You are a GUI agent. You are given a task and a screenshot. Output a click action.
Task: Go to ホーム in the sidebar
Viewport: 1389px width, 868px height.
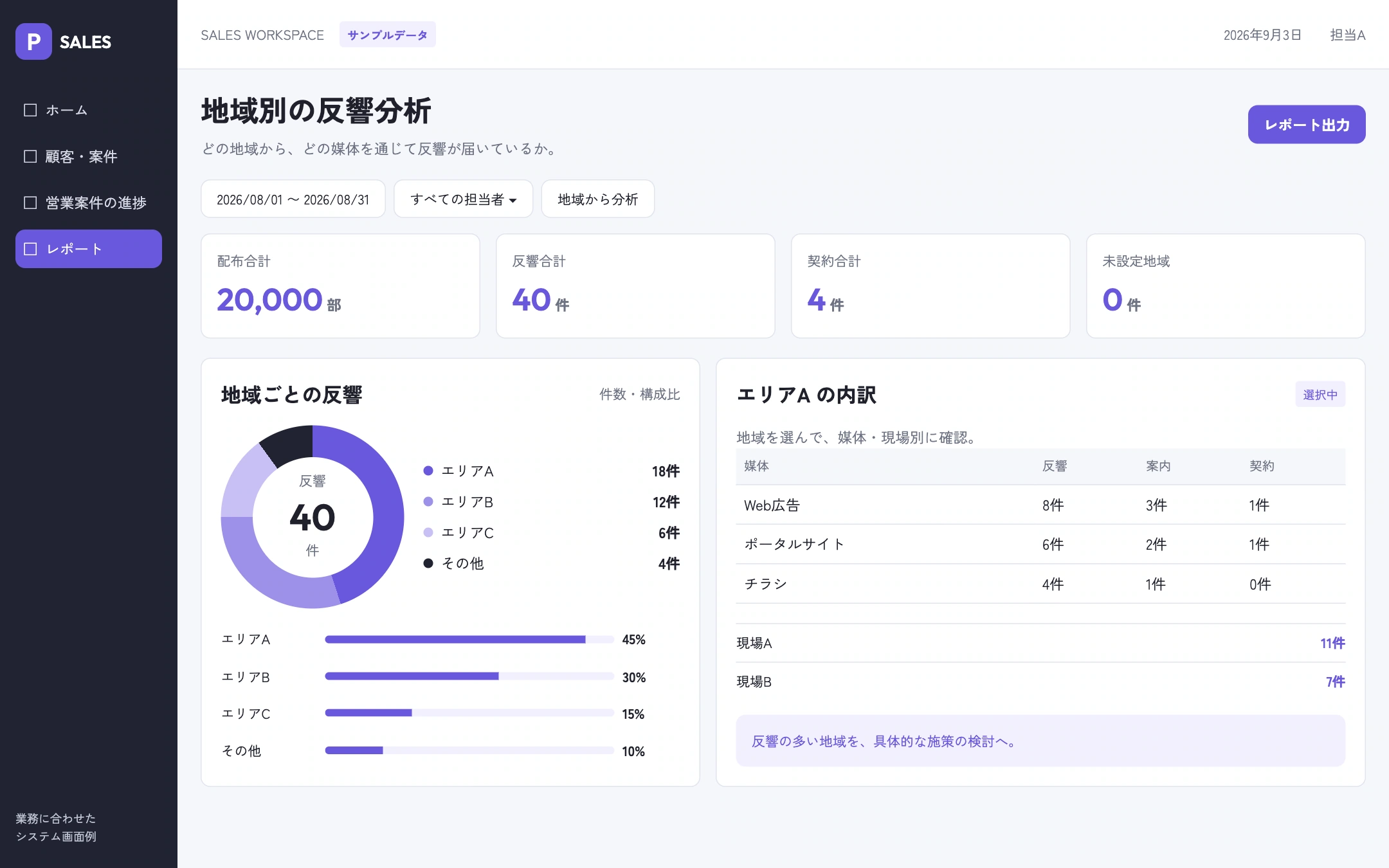pos(89,110)
